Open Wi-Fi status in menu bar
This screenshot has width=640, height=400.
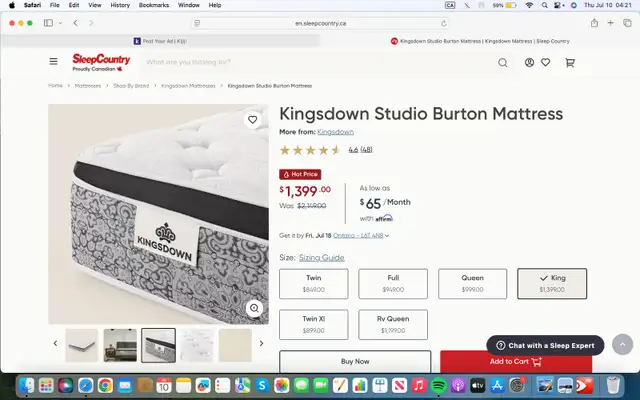point(529,5)
